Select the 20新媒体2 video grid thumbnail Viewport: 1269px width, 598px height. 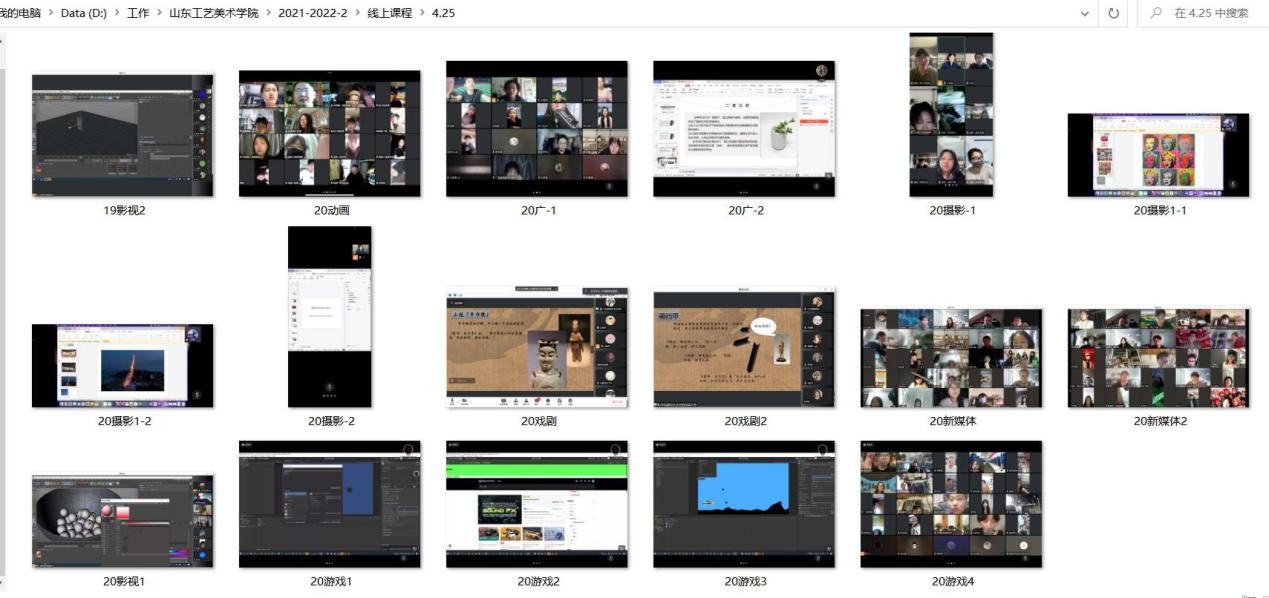1158,358
